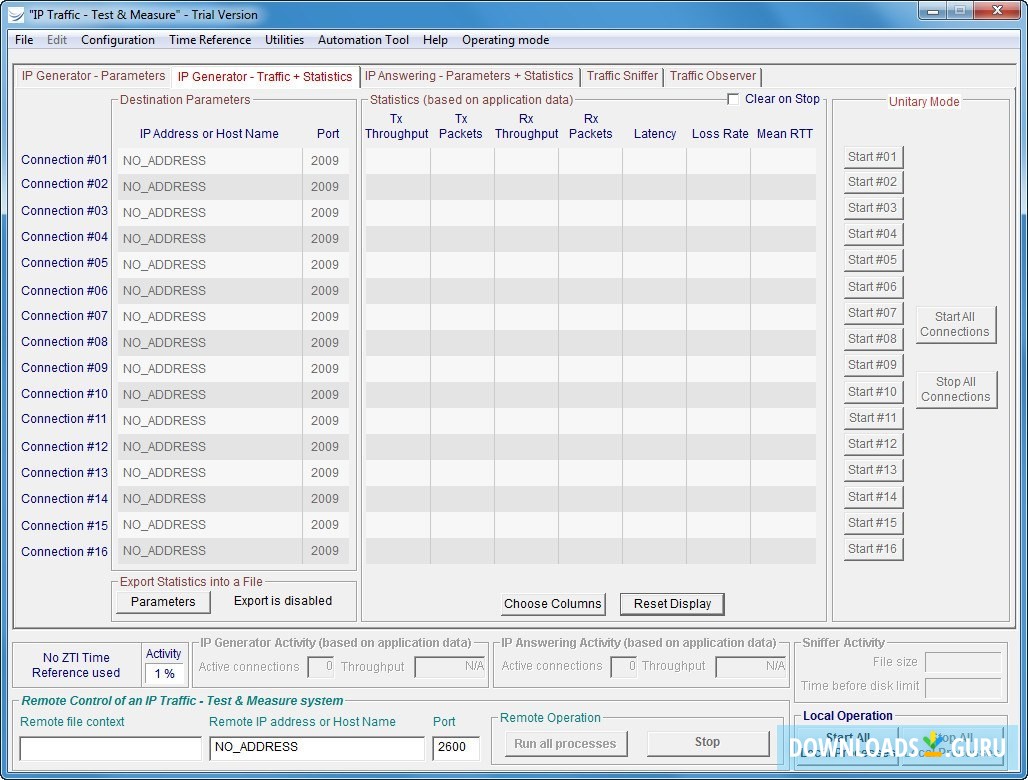Enable the Clear on Stop checkbox
Image resolution: width=1028 pixels, height=780 pixels.
tap(733, 99)
